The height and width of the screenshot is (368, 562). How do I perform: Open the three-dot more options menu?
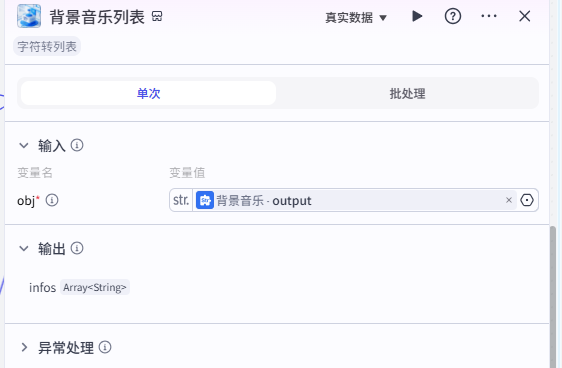489,16
